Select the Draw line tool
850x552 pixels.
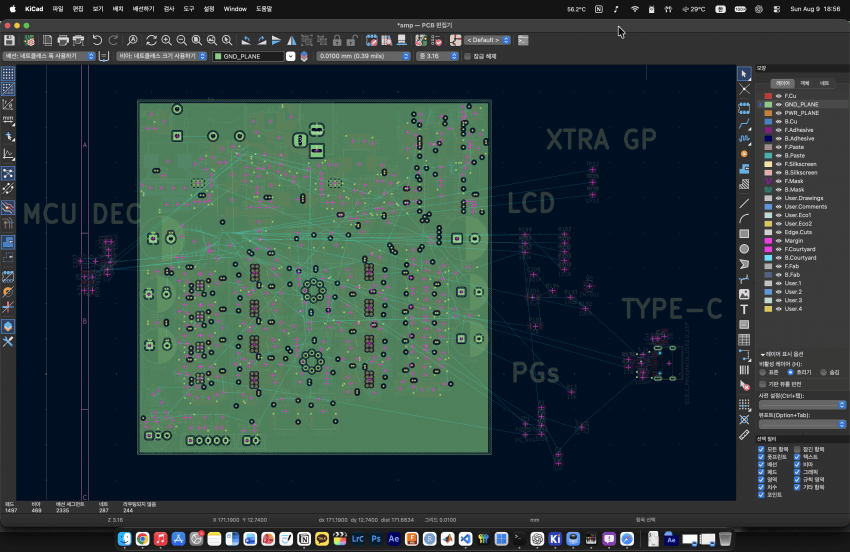[x=744, y=204]
